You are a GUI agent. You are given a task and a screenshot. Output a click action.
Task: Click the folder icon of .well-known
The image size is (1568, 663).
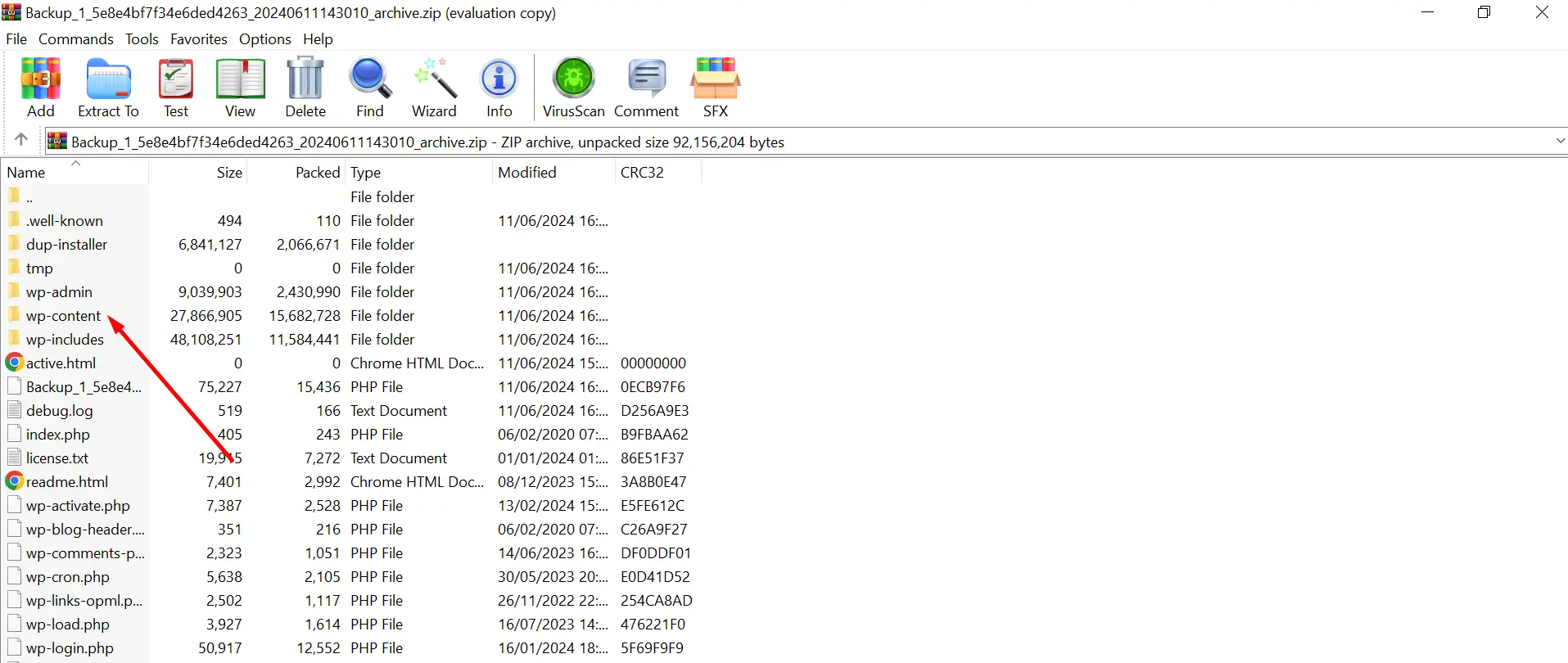point(14,220)
